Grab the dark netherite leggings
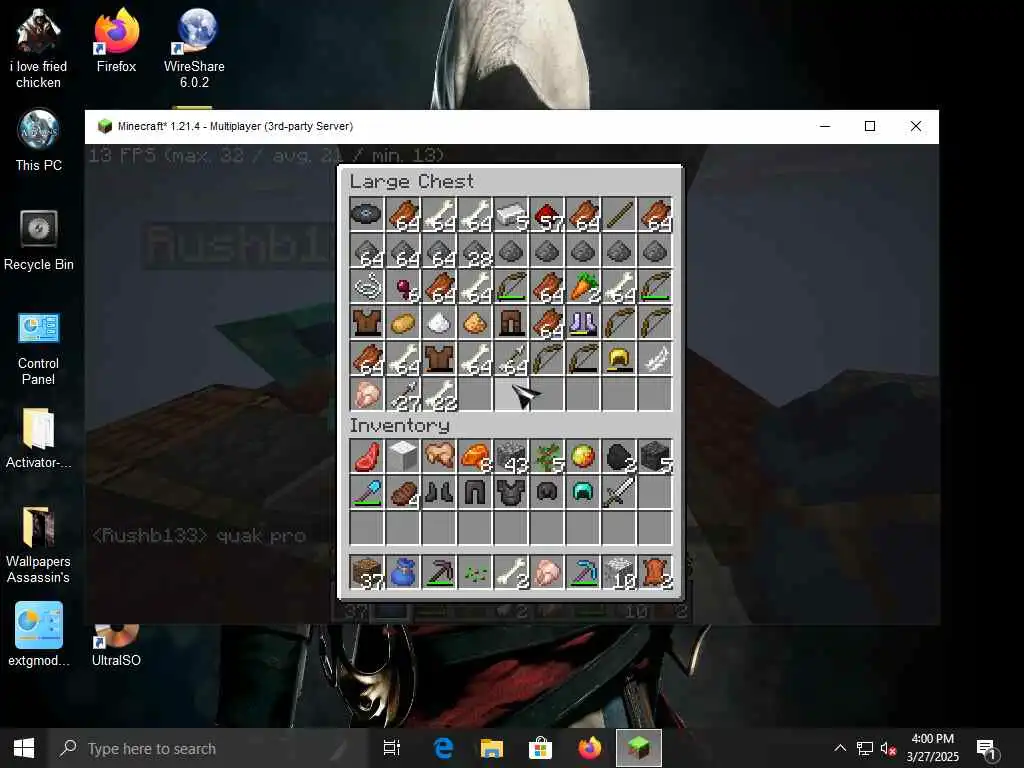The height and width of the screenshot is (768, 1024). coord(475,492)
